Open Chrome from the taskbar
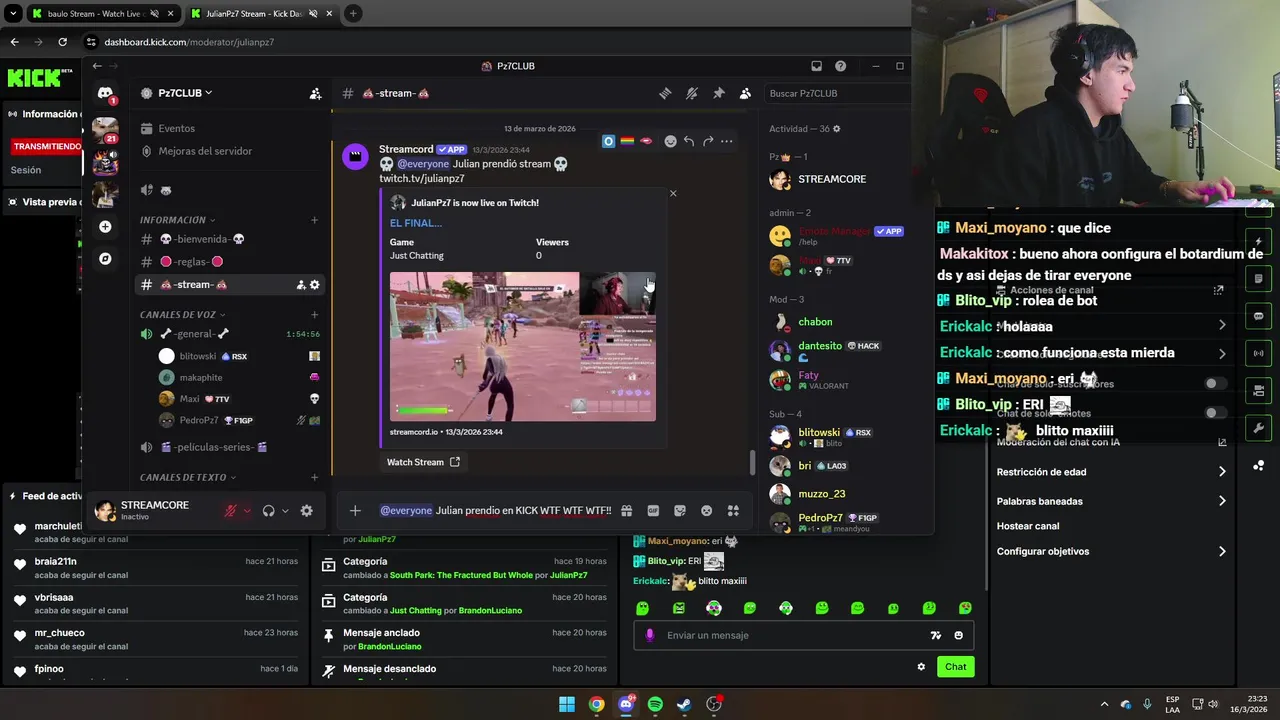1280x720 pixels. [x=596, y=704]
